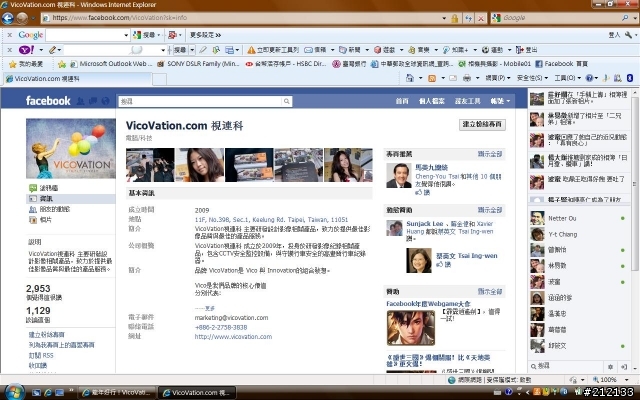This screenshot has height=400, width=640.
Task: Select the VicoVation.com browser tab
Action: click(78, 79)
